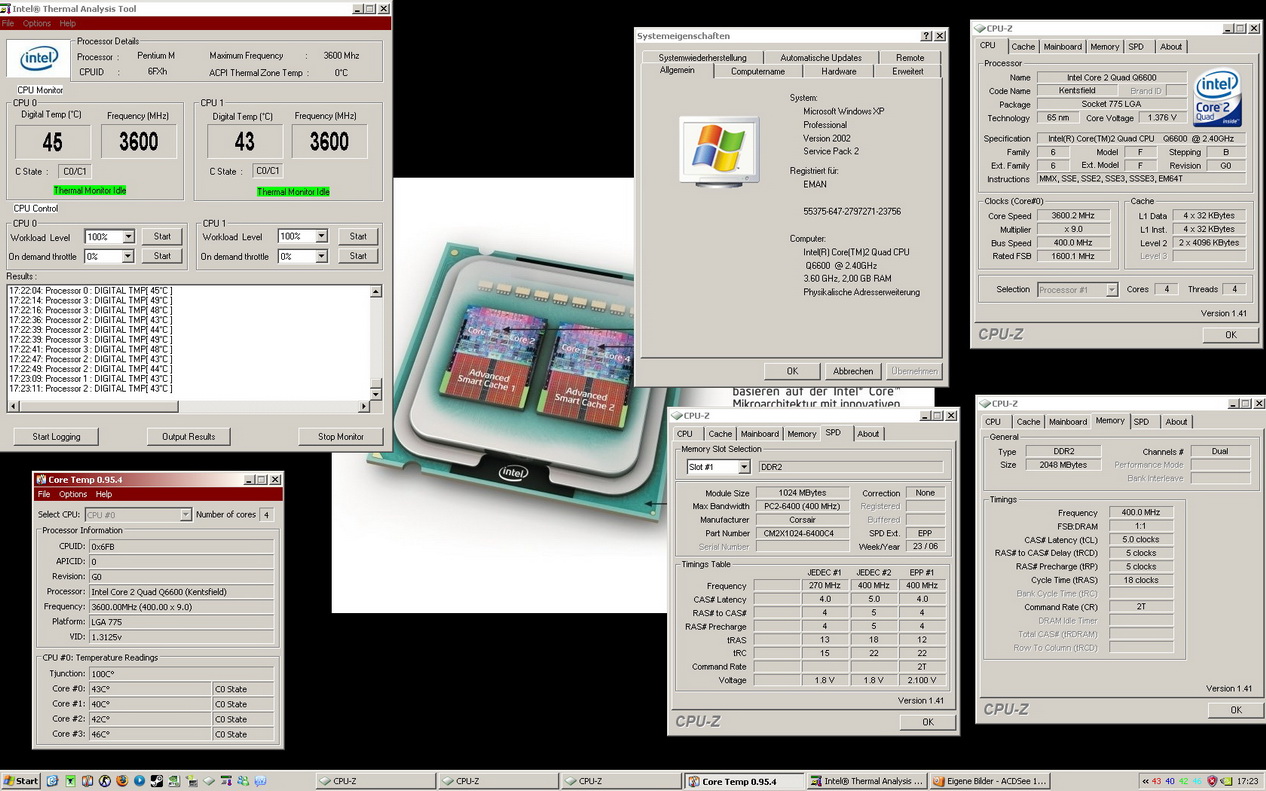Switch to Systemwiederherstellung tab
This screenshot has height=791, width=1266.
point(702,58)
